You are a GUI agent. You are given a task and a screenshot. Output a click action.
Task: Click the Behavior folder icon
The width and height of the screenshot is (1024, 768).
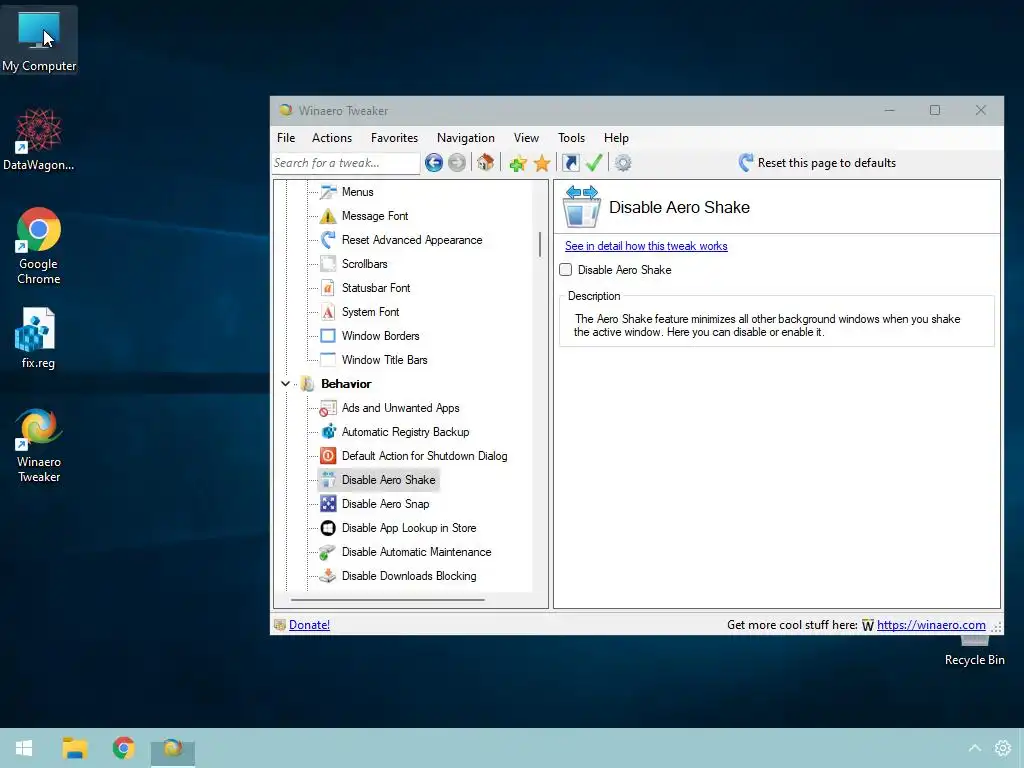[x=308, y=384]
